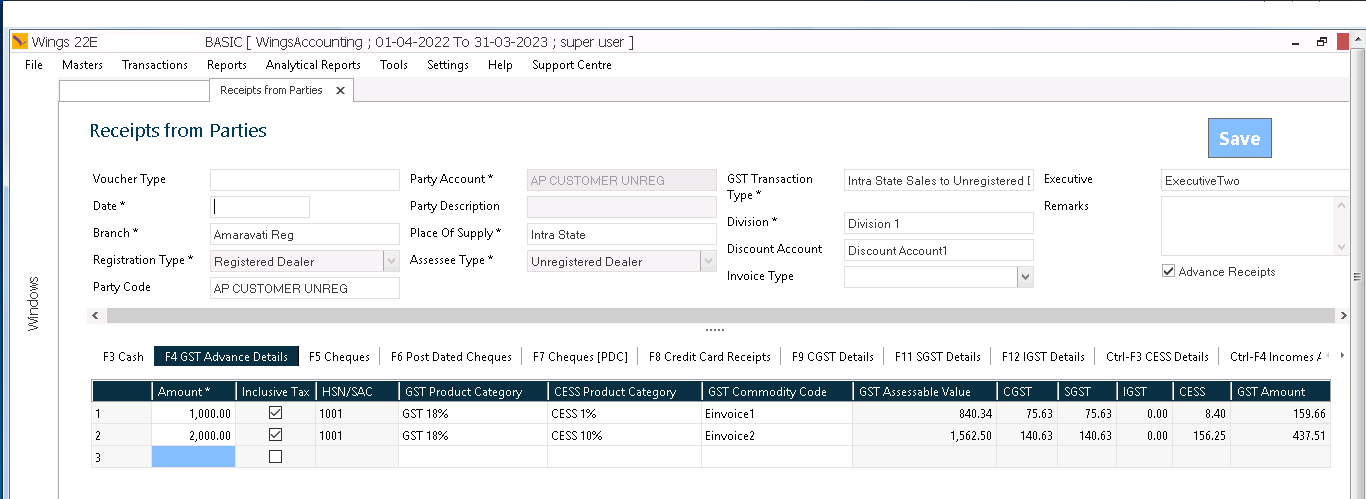This screenshot has height=499, width=1366.
Task: Click the restore window icon
Action: [x=1321, y=42]
